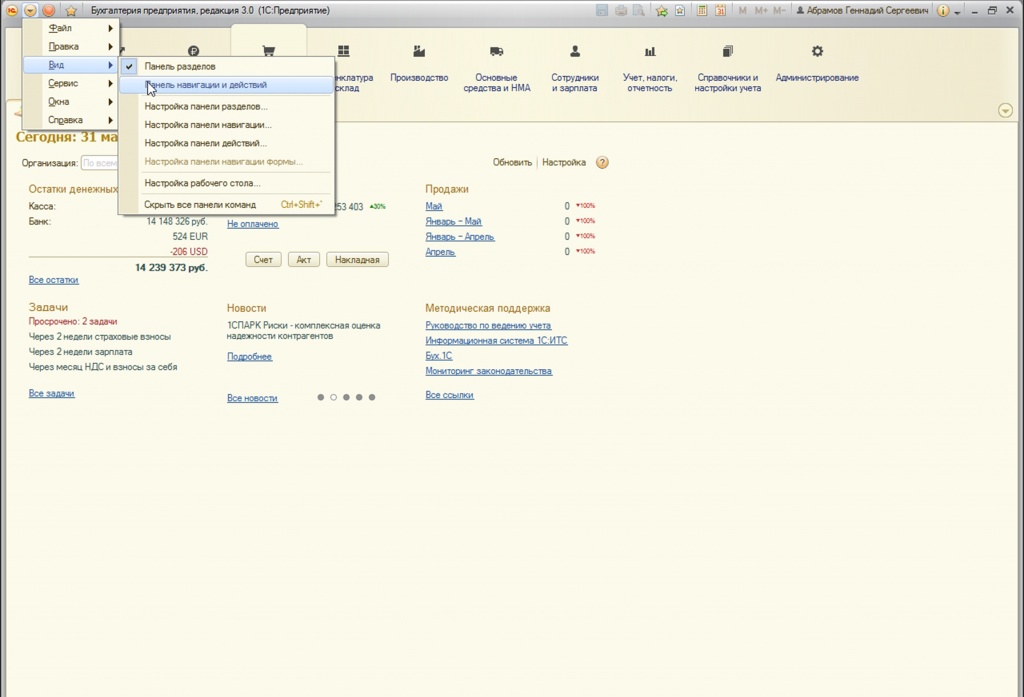Screen dimensions: 1024x697
Task: Open the Все задачи link
Action: [52, 393]
